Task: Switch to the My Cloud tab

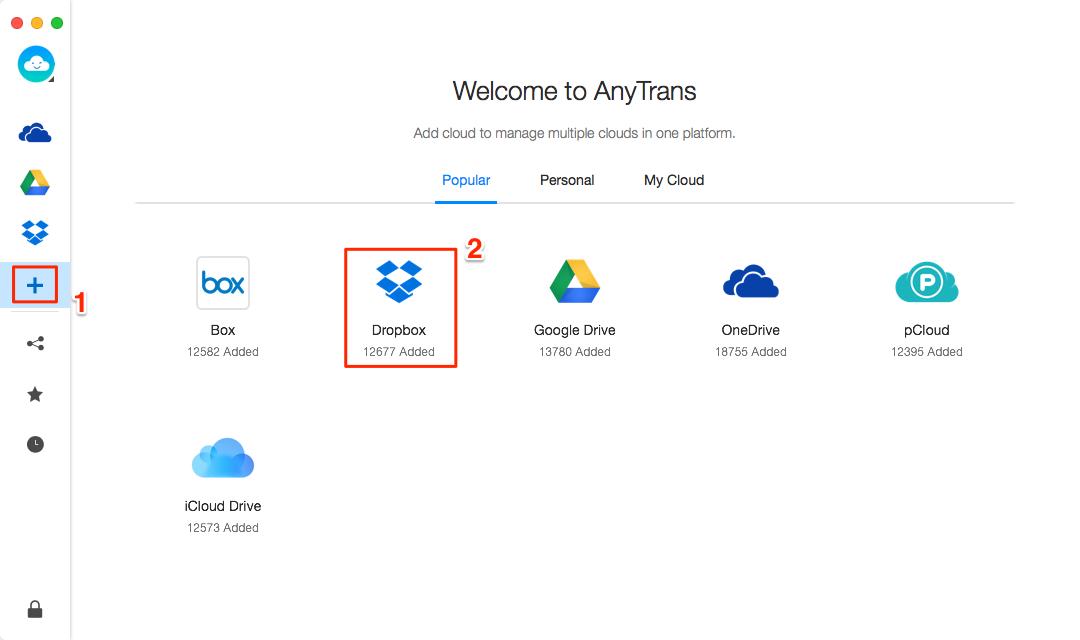Action: (674, 180)
